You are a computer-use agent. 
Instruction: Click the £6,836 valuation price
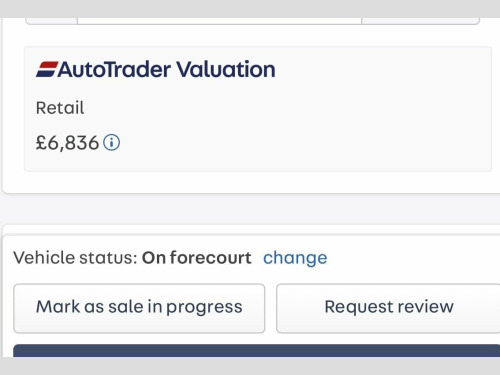[67, 143]
